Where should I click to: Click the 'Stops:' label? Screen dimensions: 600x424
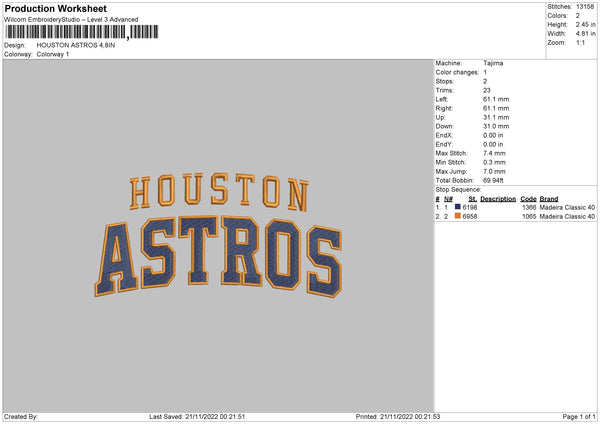click(x=445, y=82)
